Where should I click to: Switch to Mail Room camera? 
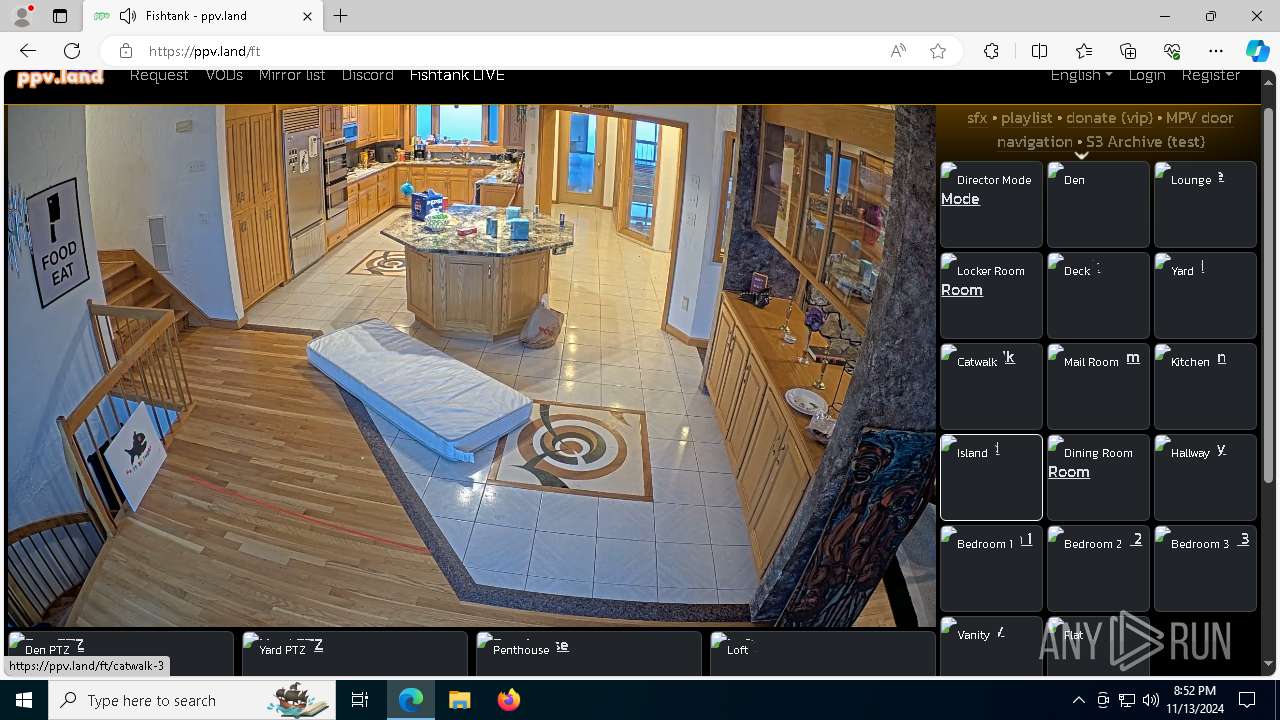point(1098,386)
